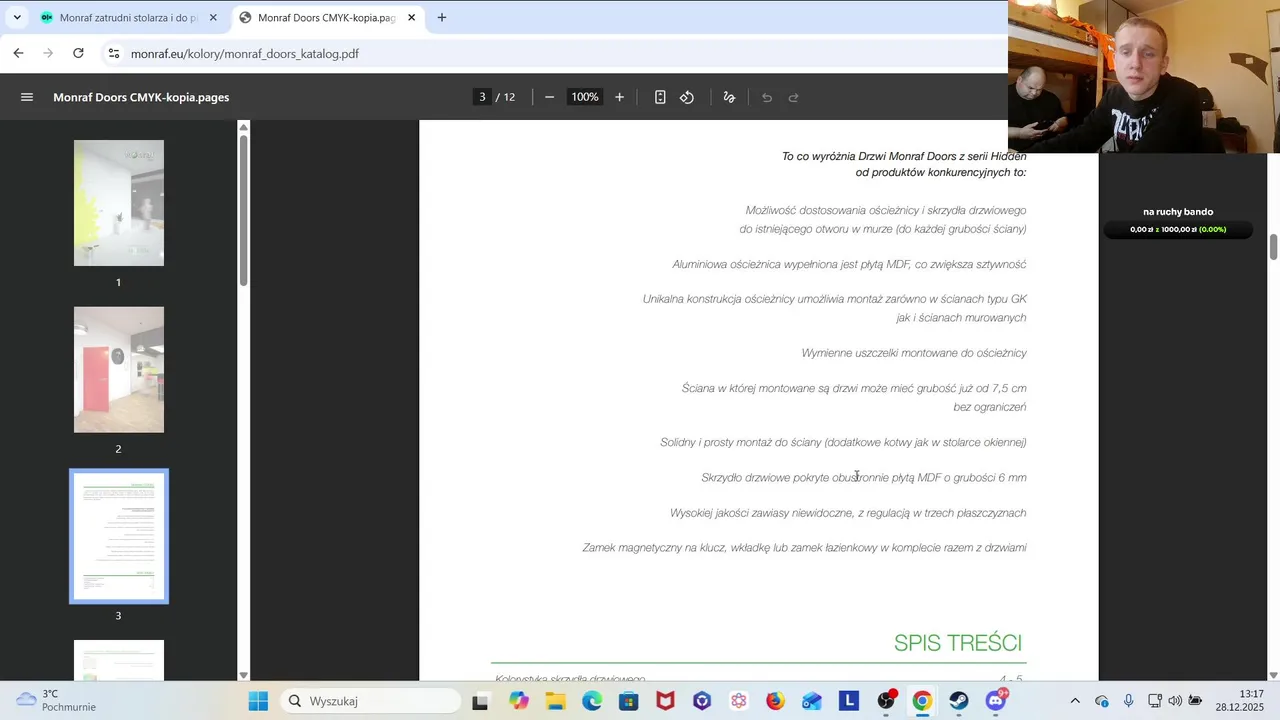This screenshot has height=720, width=1280.
Task: Close the Monraf zatrudni stolarza tab
Action: pyautogui.click(x=213, y=18)
